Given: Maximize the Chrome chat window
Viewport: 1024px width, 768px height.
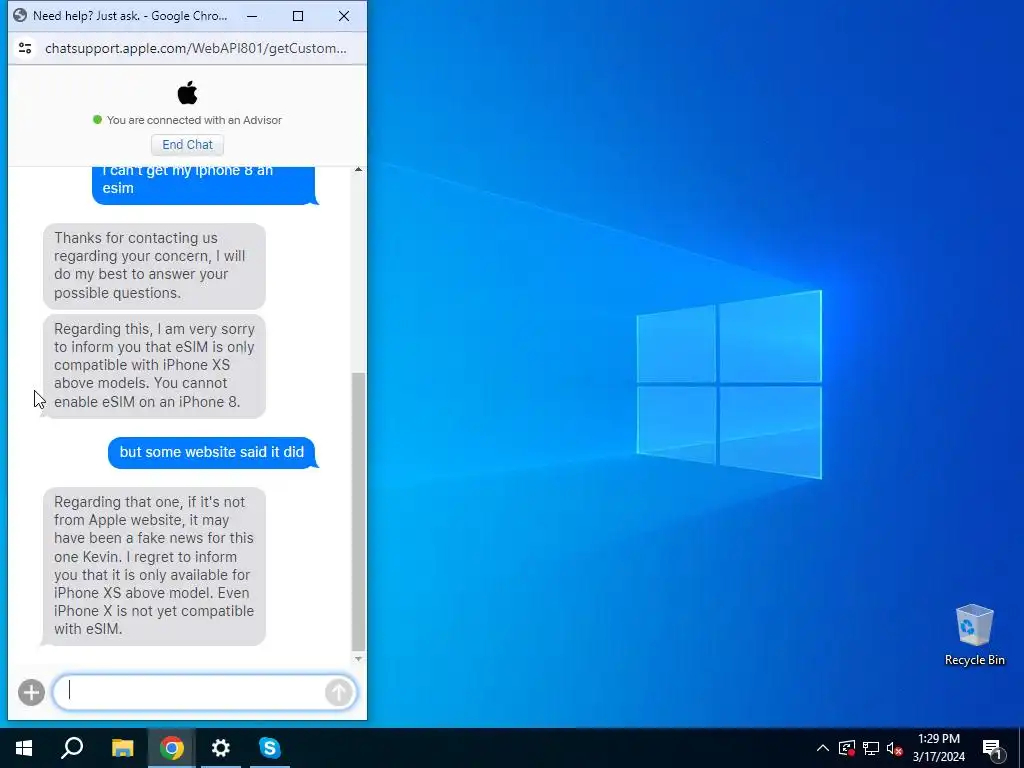Looking at the screenshot, I should [298, 16].
